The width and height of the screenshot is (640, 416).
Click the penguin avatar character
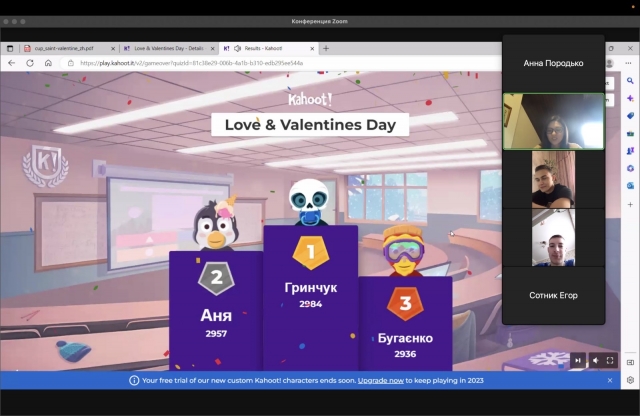216,222
